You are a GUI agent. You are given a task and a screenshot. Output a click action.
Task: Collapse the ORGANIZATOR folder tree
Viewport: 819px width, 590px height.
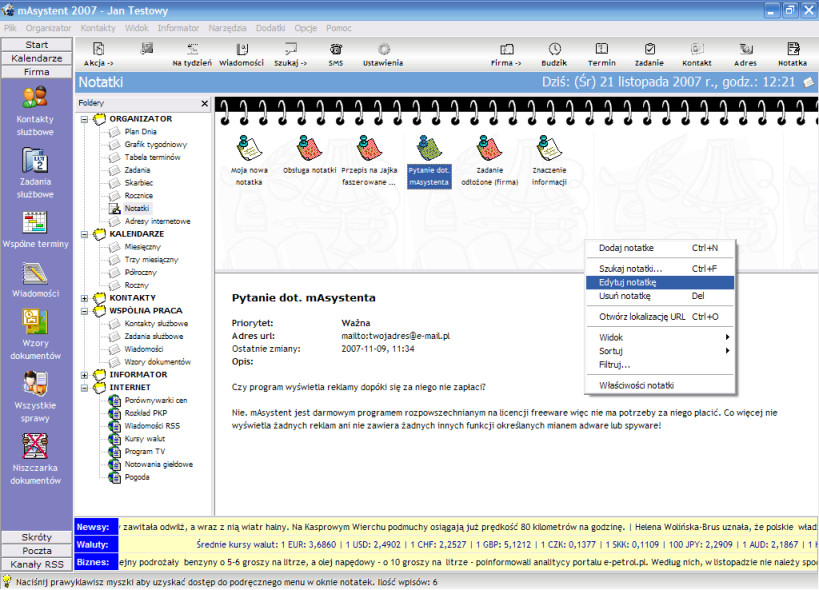(x=85, y=120)
